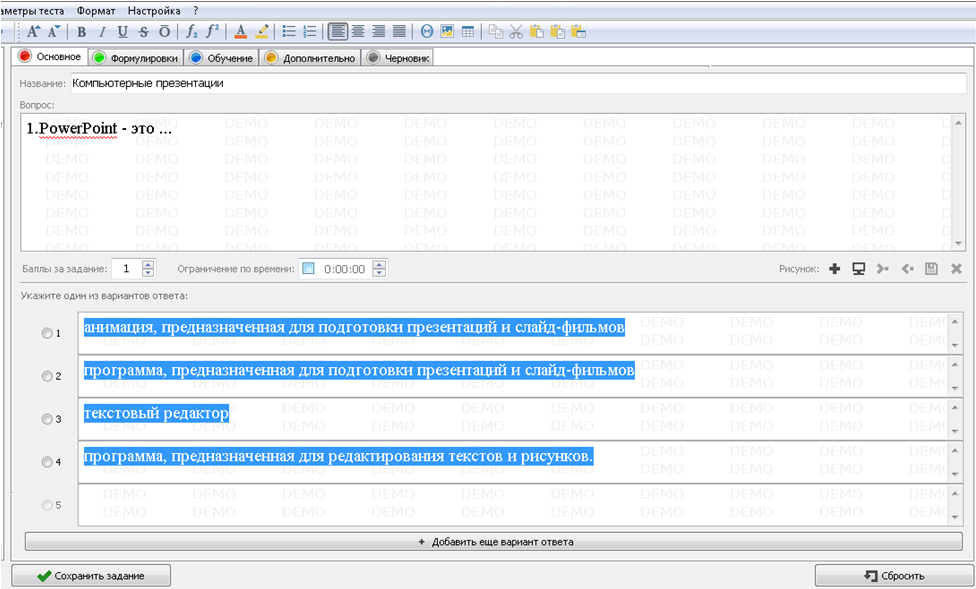This screenshot has height=589, width=976.
Task: Select answer radio button 1
Action: [x=47, y=333]
